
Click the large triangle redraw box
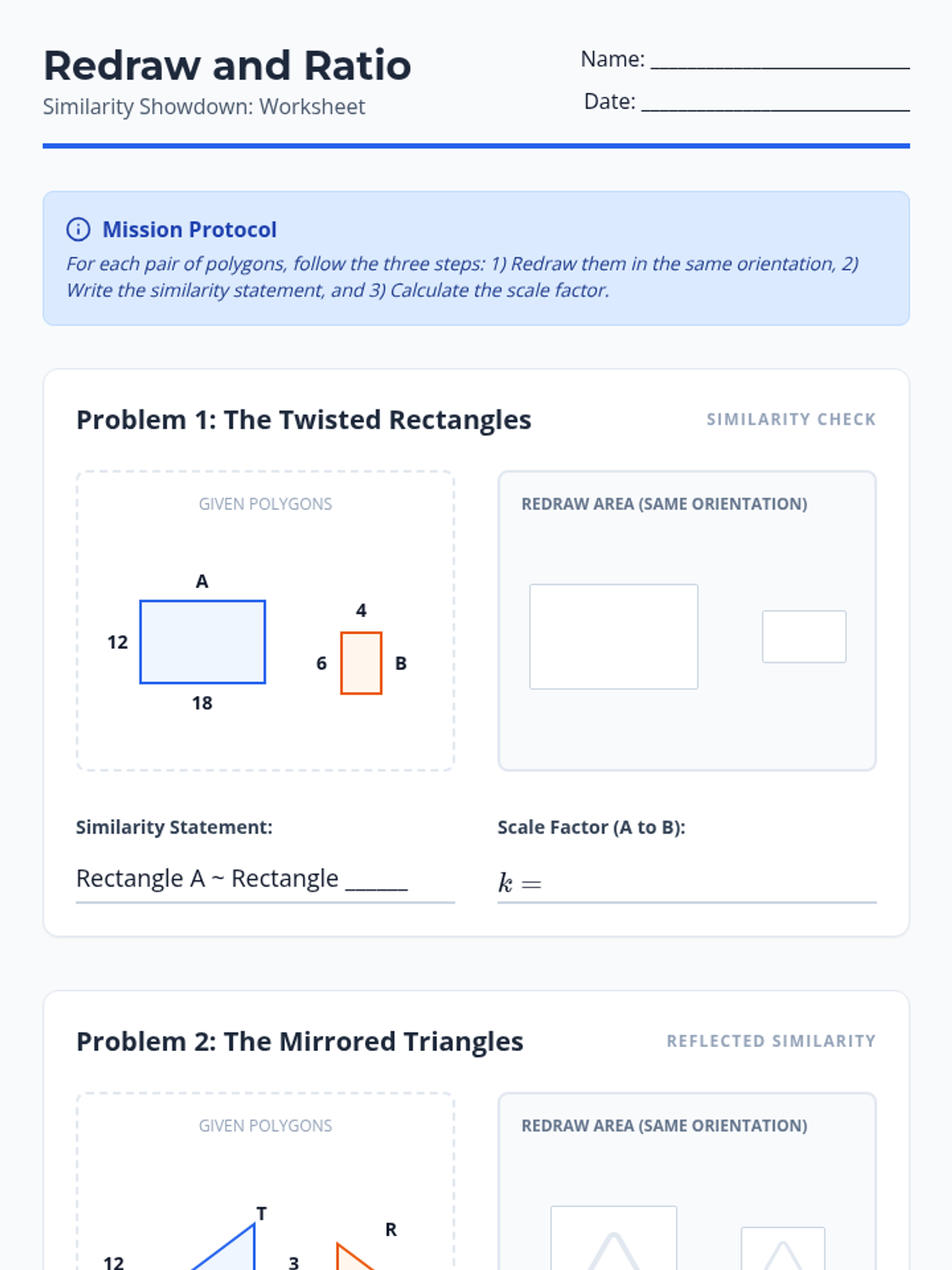click(613, 1240)
